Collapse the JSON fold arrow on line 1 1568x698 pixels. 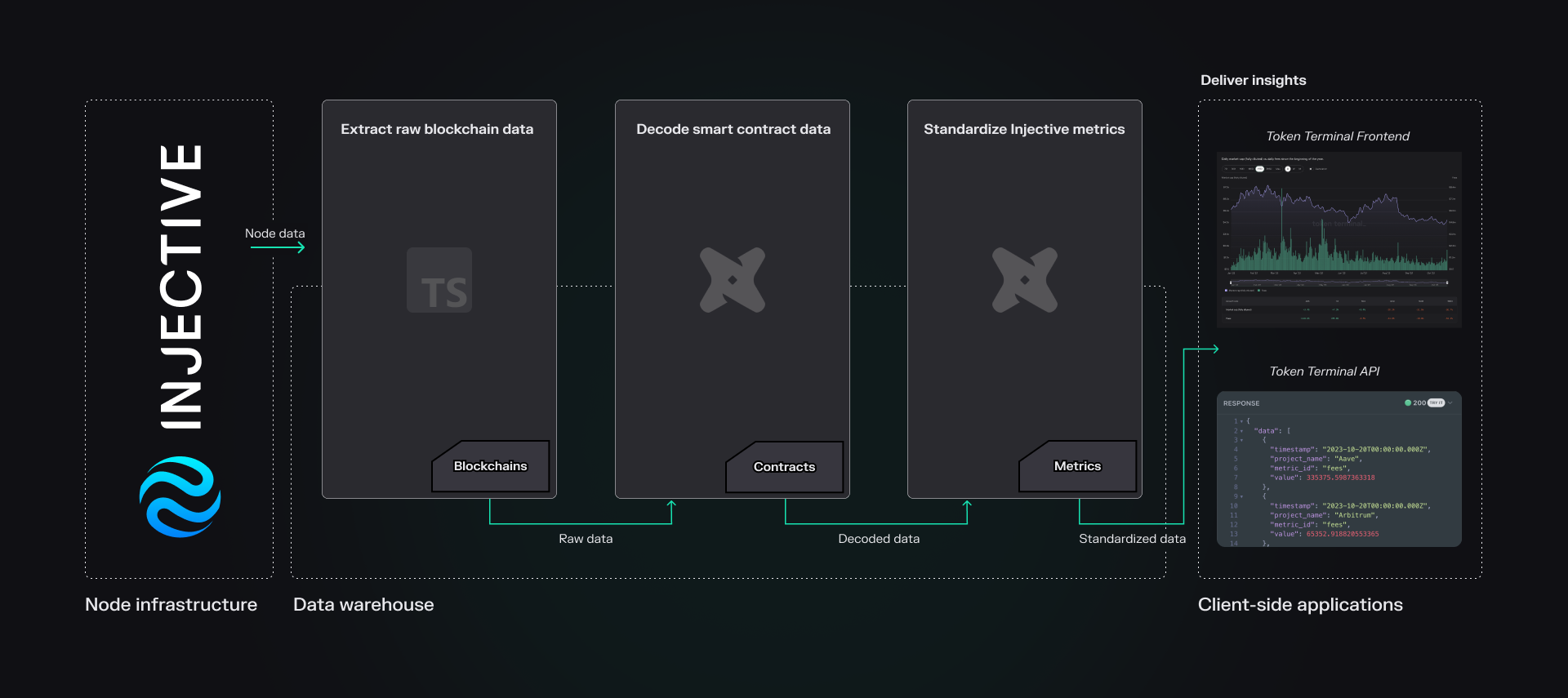(1241, 421)
